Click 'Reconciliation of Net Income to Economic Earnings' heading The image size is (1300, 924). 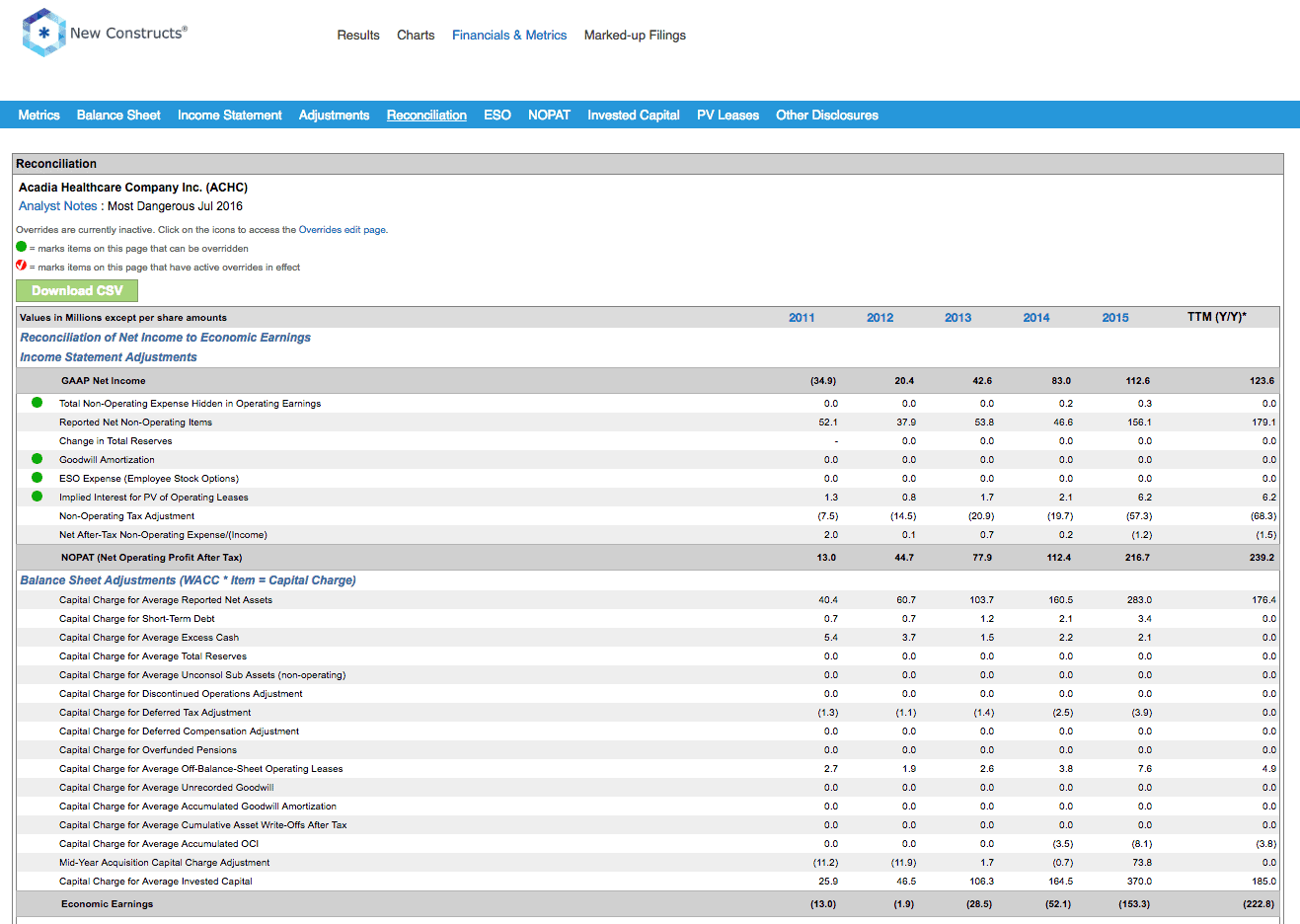(165, 338)
